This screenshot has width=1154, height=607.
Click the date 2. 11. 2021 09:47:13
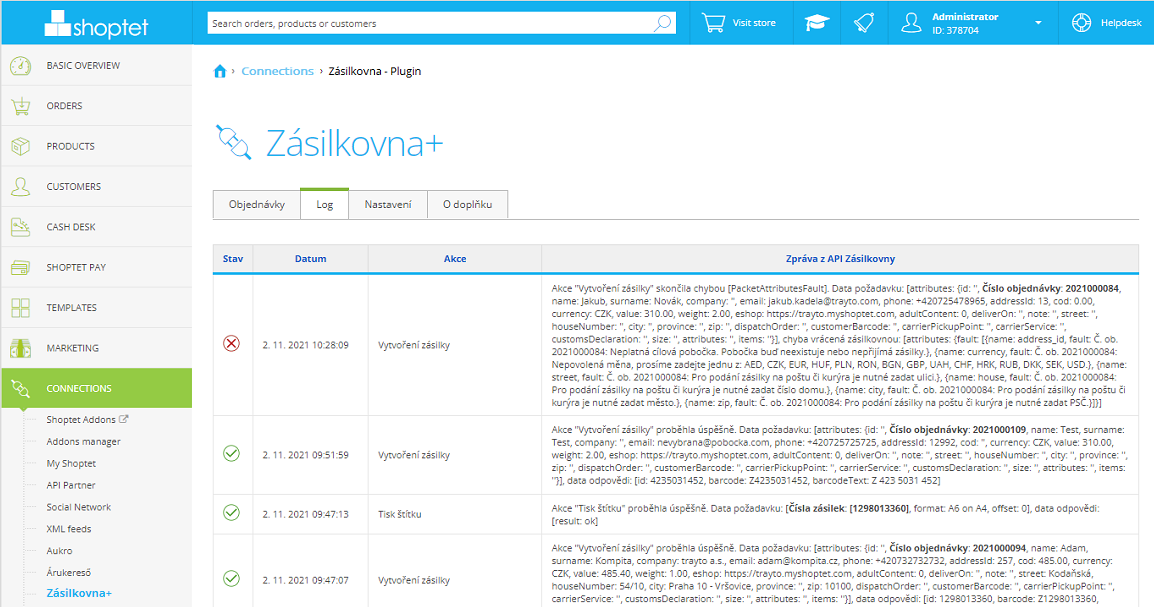(x=305, y=514)
